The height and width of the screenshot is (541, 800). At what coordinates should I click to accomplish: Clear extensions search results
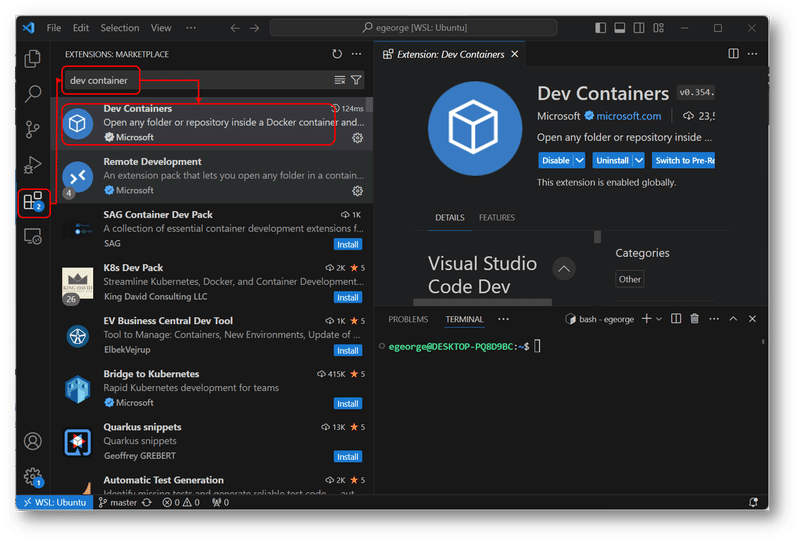pos(340,80)
